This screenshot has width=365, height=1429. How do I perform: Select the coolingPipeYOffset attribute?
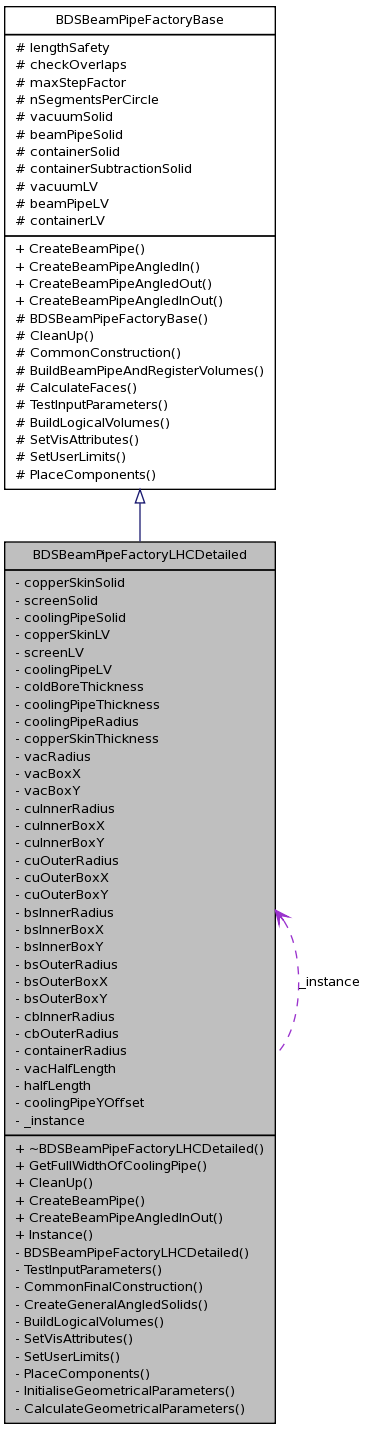tap(80, 1102)
